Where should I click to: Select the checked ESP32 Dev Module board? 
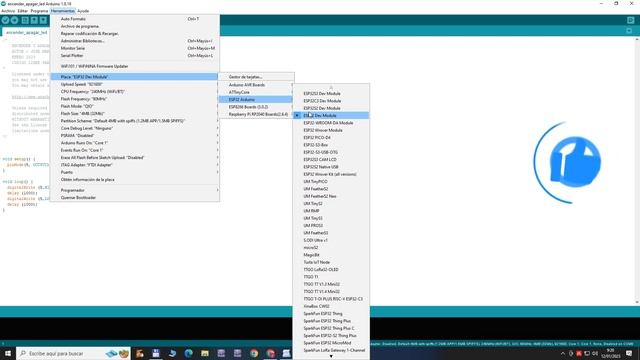[331, 116]
